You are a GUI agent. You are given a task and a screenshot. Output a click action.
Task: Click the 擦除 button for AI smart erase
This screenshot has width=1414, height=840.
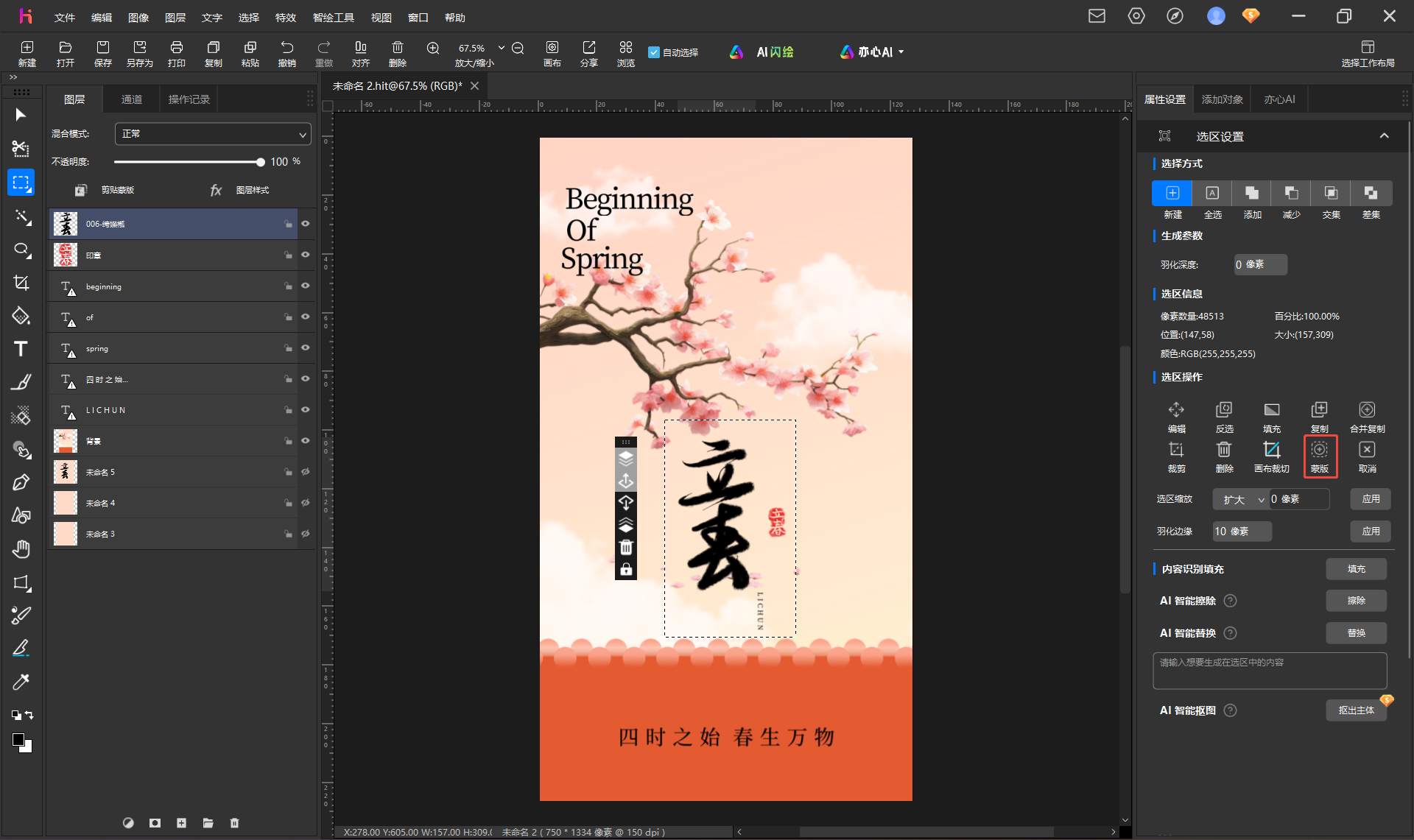pyautogui.click(x=1356, y=601)
